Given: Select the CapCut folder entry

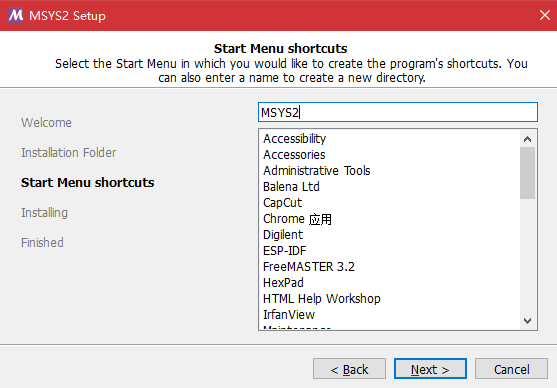Looking at the screenshot, I should click(x=282, y=203).
